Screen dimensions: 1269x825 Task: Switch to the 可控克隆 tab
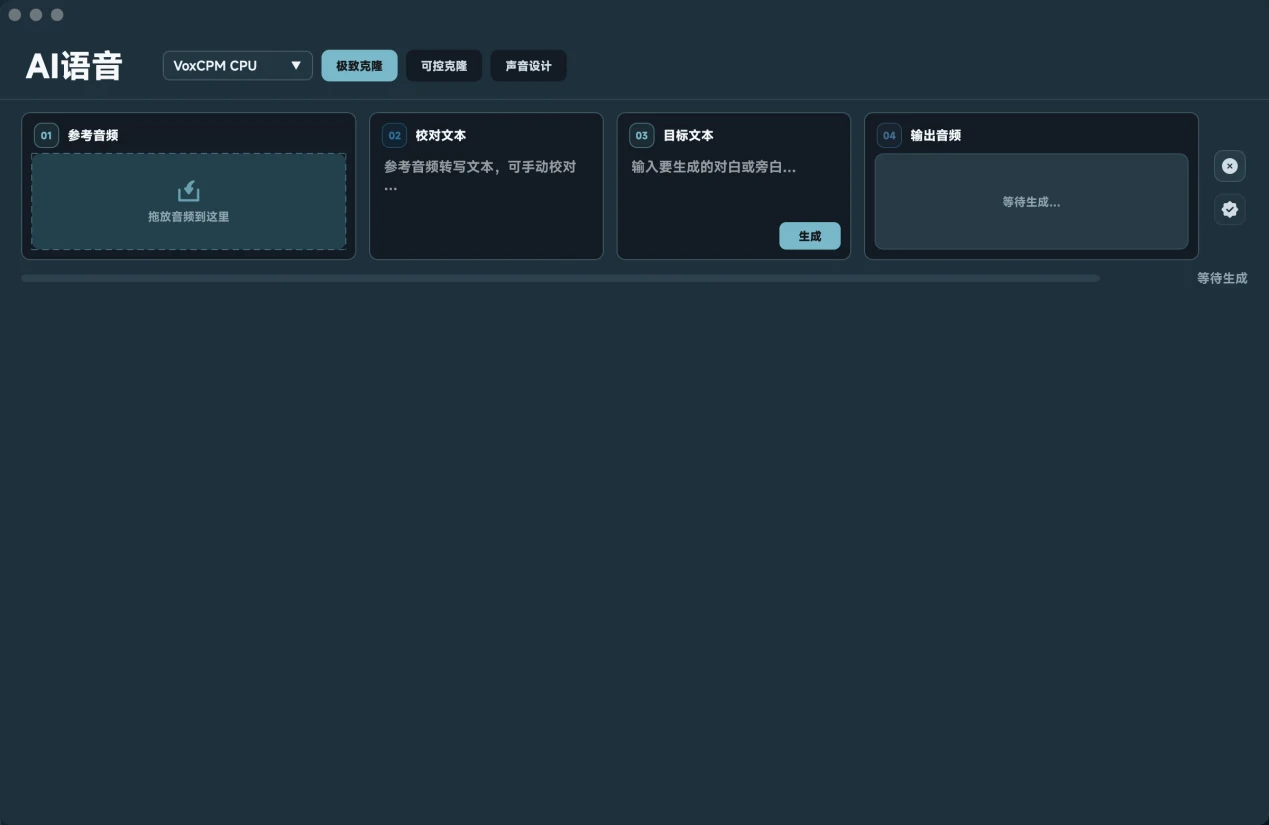point(444,66)
